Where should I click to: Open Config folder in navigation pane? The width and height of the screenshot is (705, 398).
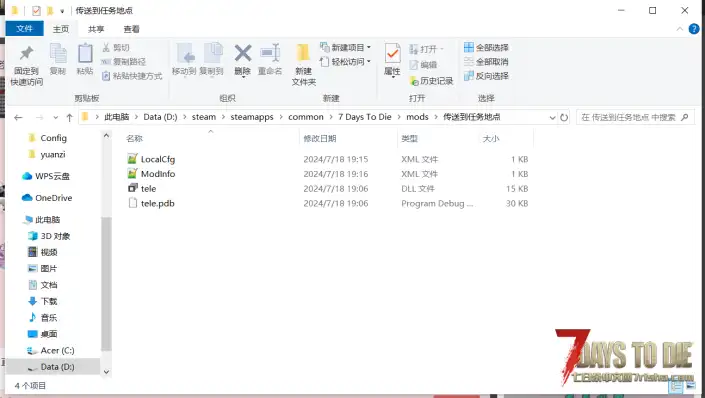pyautogui.click(x=48, y=138)
